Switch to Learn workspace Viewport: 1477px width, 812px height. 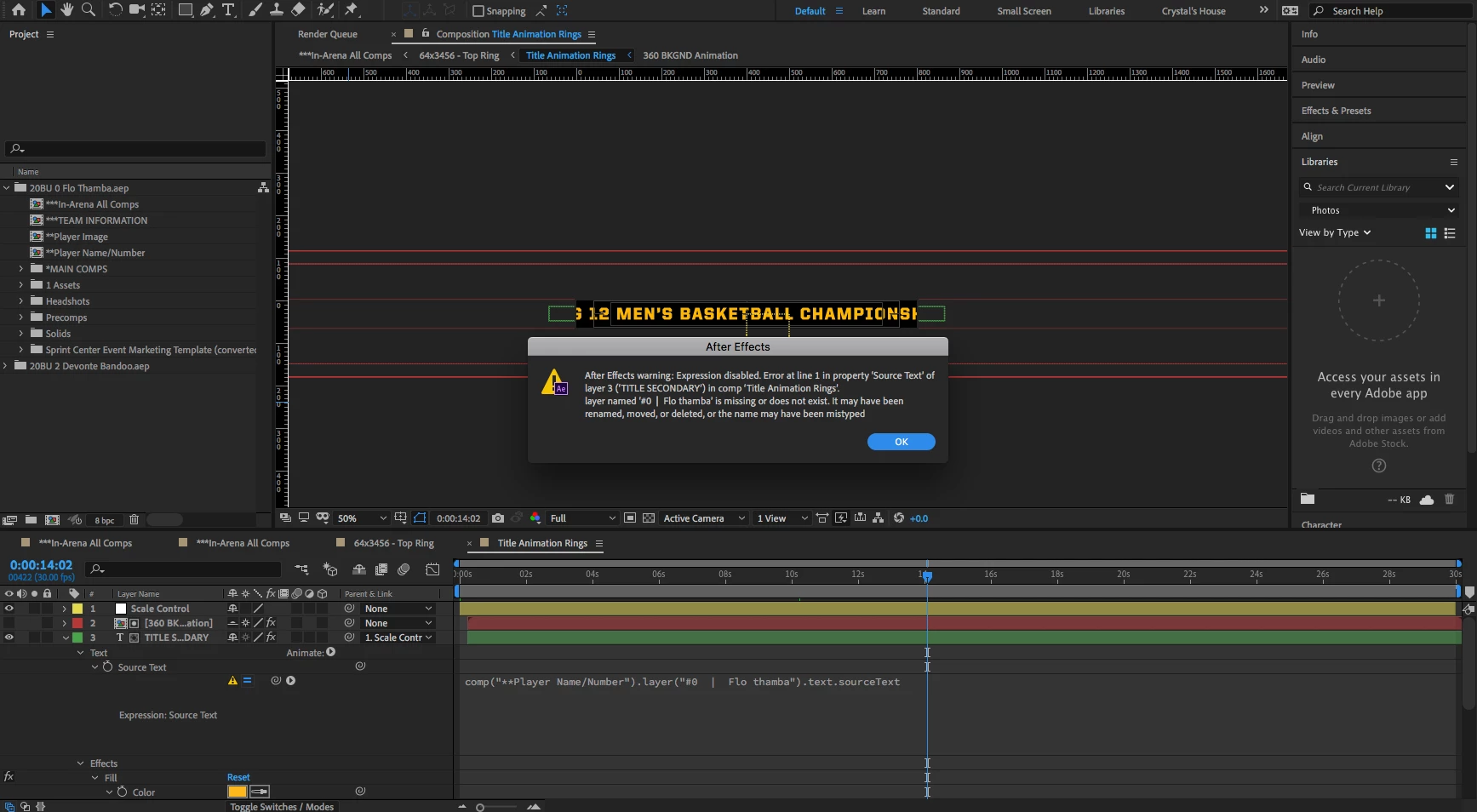pyautogui.click(x=873, y=11)
